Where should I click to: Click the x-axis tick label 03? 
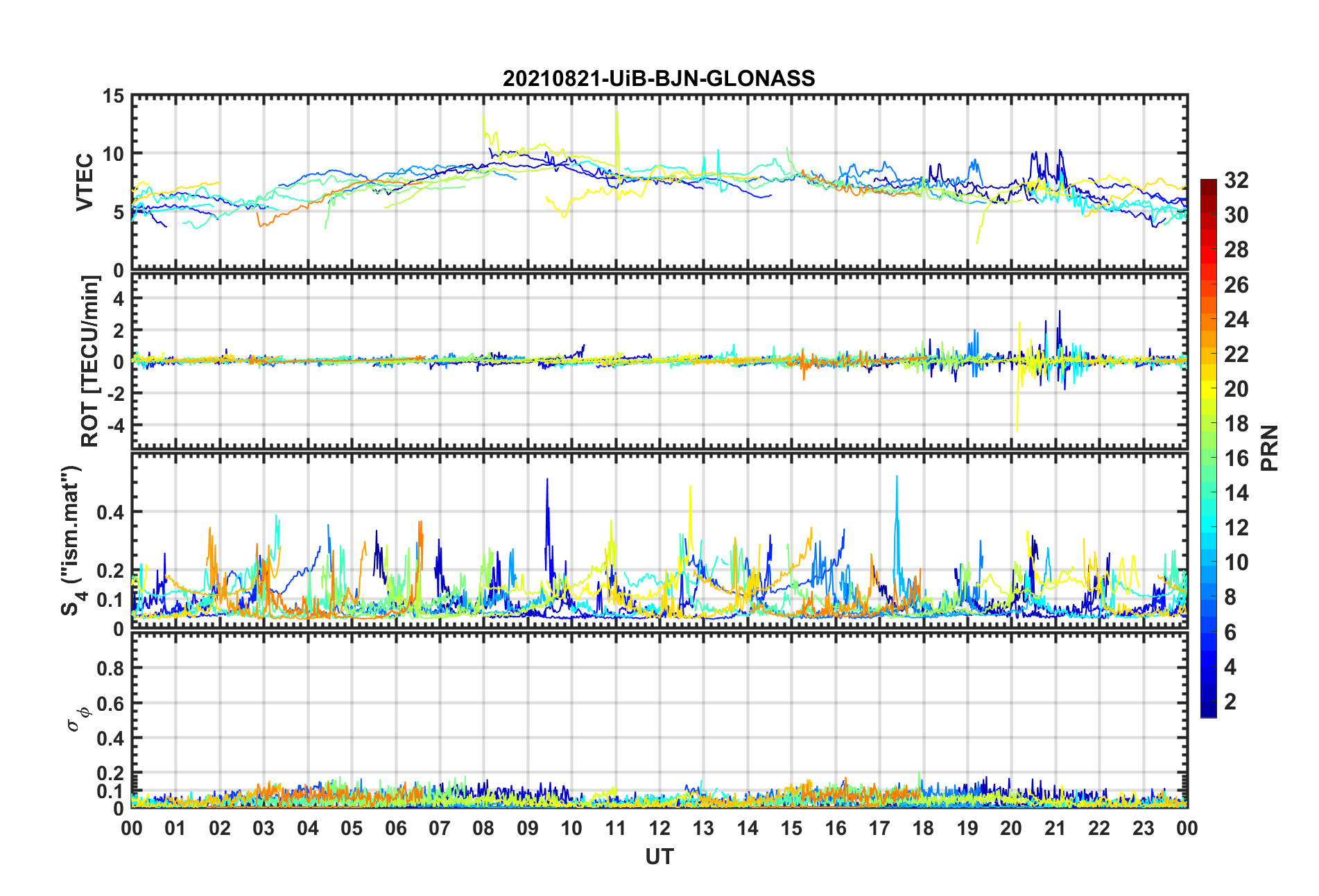pos(264,828)
